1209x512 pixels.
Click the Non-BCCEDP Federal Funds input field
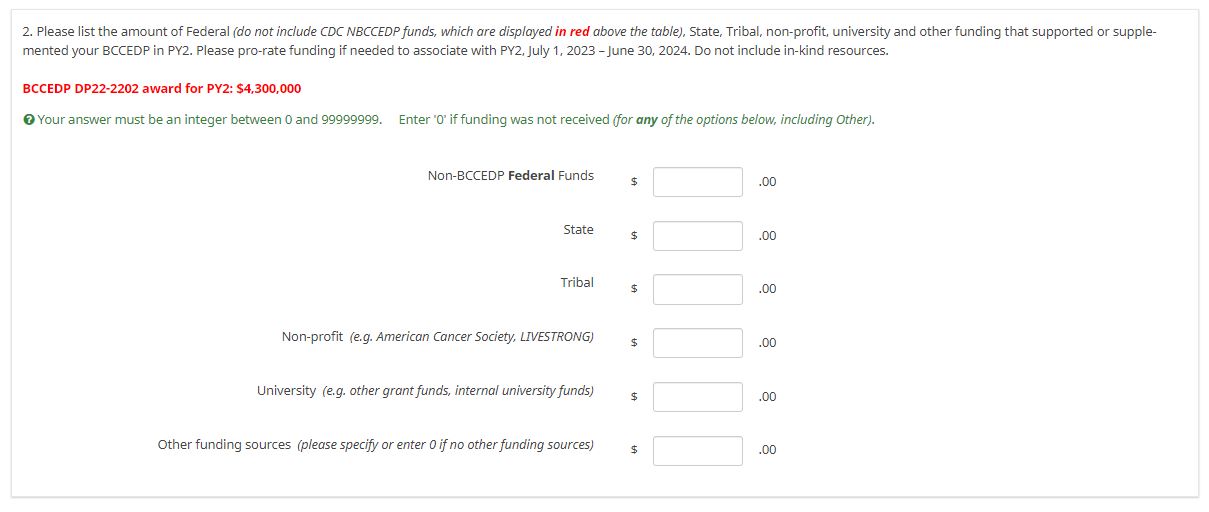tap(697, 182)
